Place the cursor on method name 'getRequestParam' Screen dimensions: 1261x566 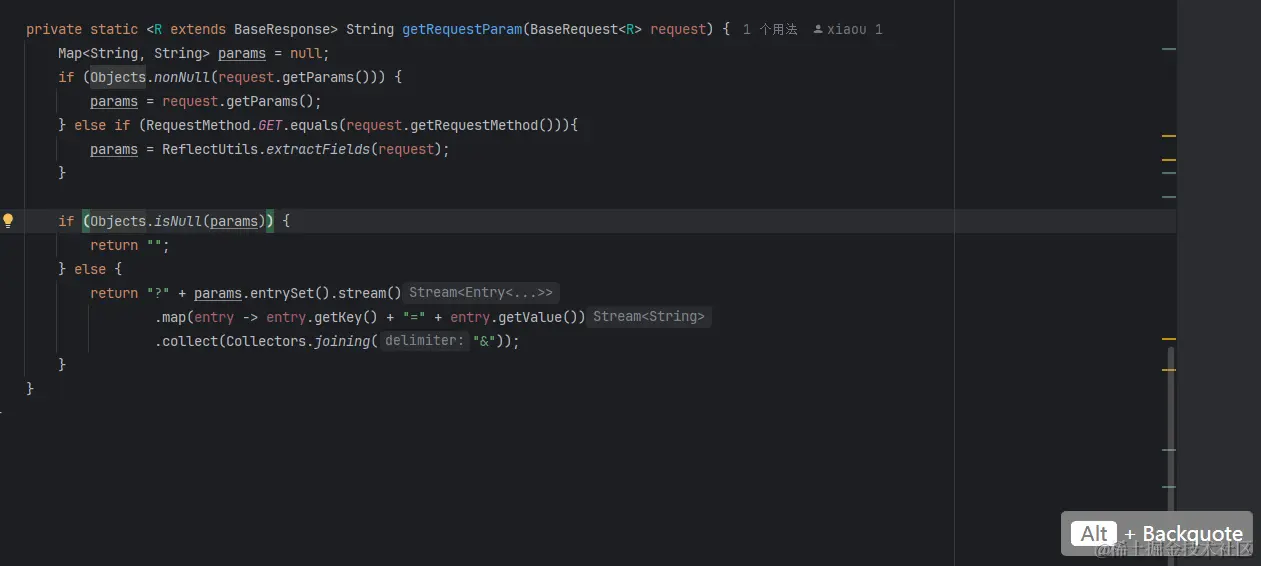462,29
